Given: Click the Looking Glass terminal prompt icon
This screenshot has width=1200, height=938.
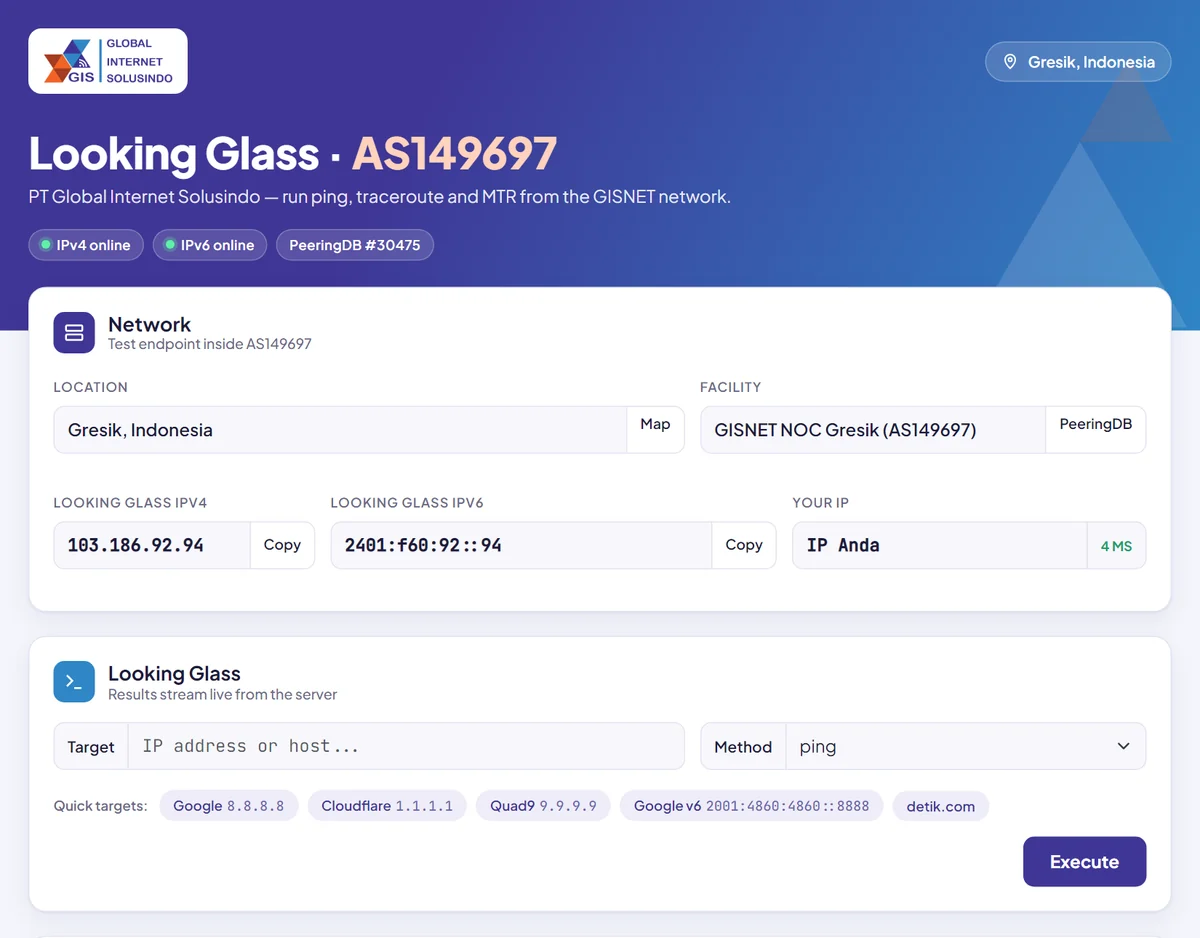Looking at the screenshot, I should coord(74,682).
